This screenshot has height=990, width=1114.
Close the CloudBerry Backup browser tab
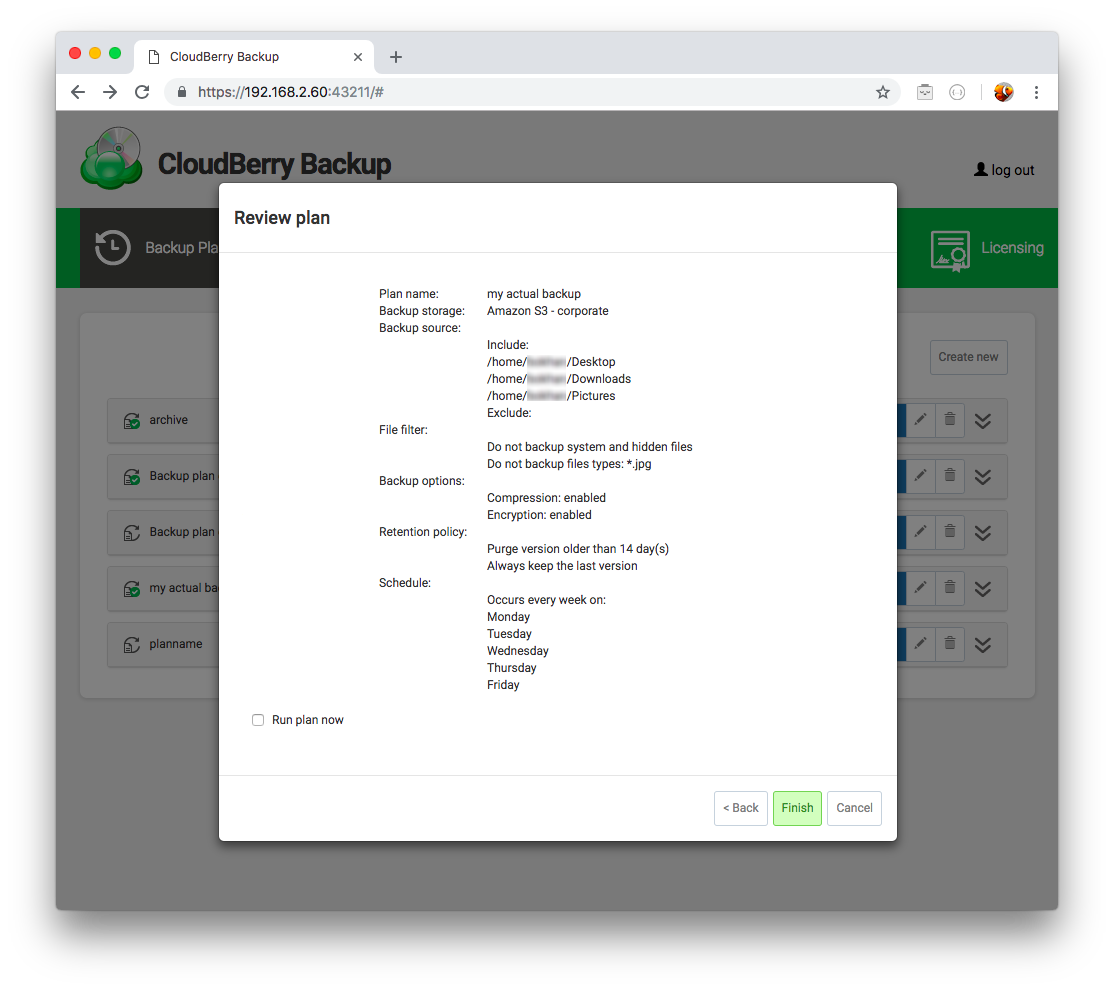pos(358,57)
